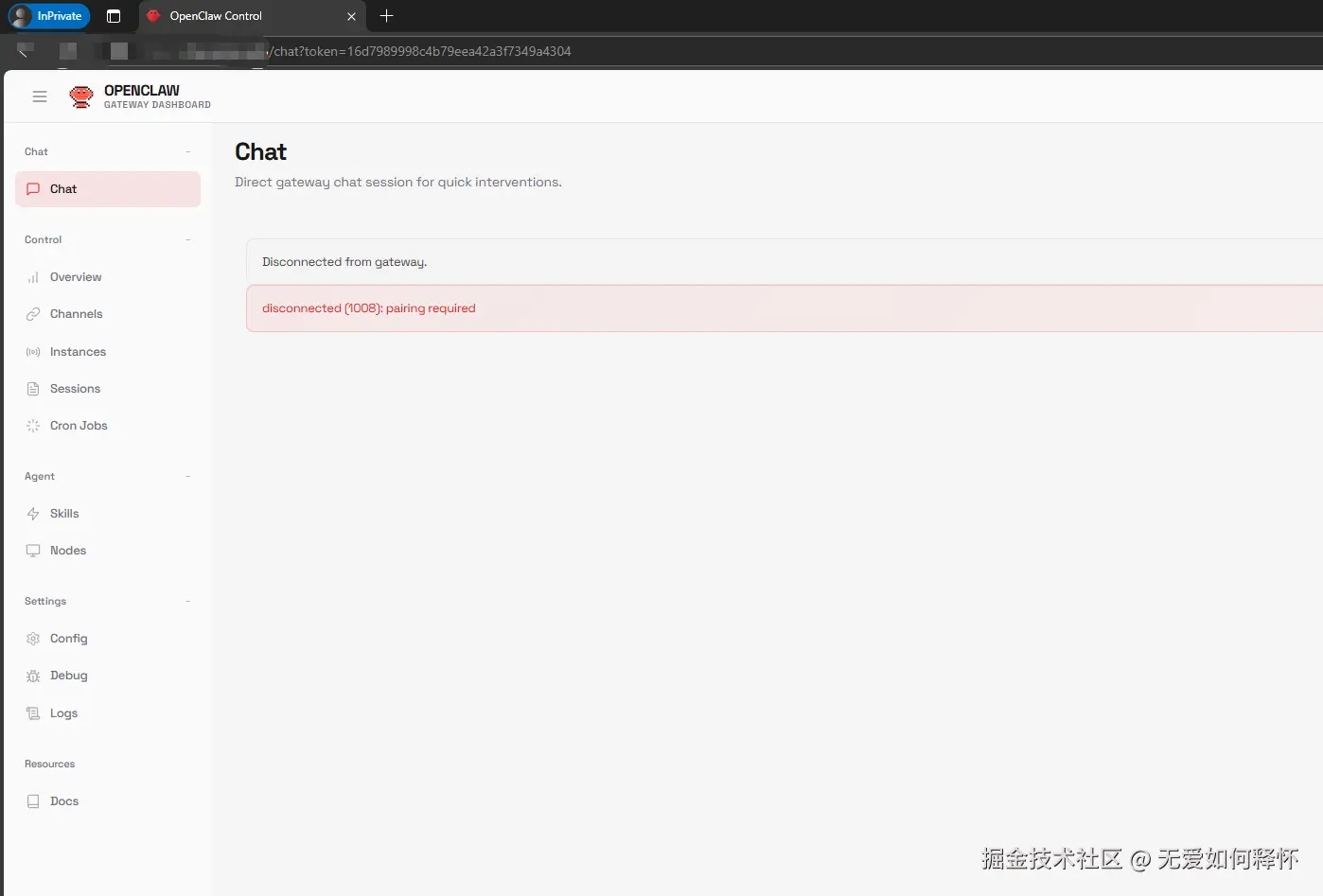The width and height of the screenshot is (1323, 896).
Task: Open the browser tab actions icon
Action: [114, 16]
